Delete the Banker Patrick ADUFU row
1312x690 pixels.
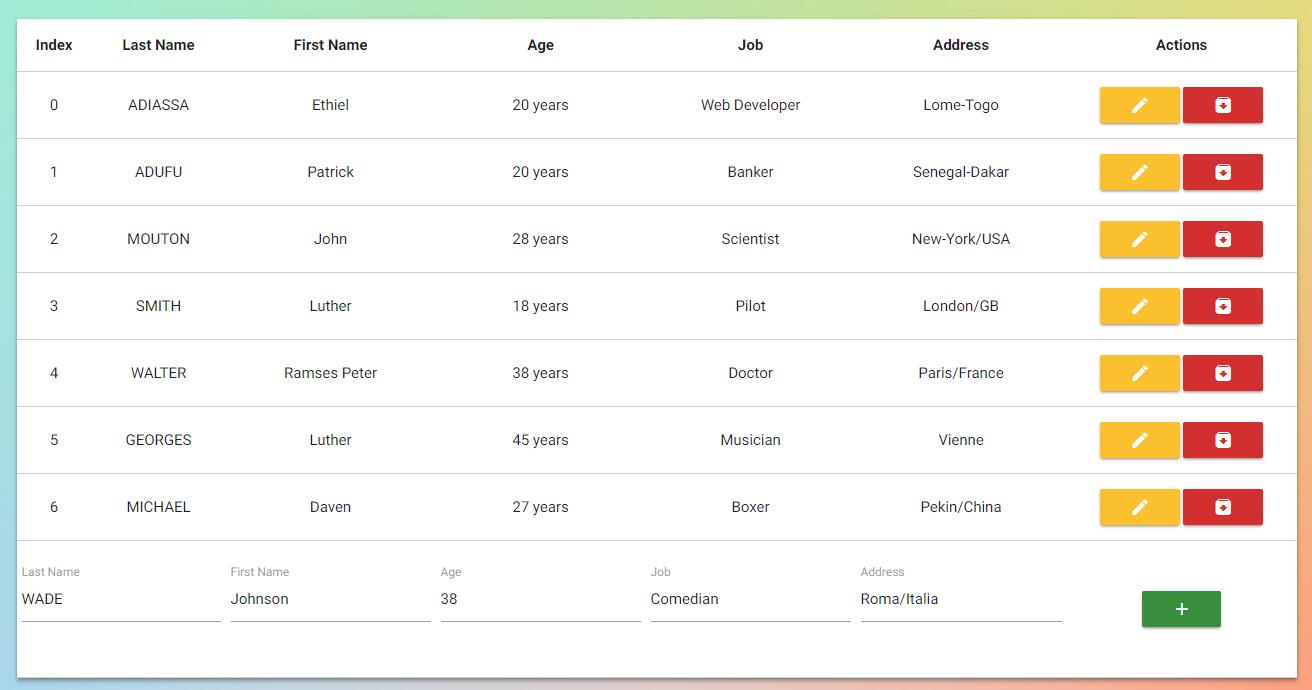[1223, 172]
